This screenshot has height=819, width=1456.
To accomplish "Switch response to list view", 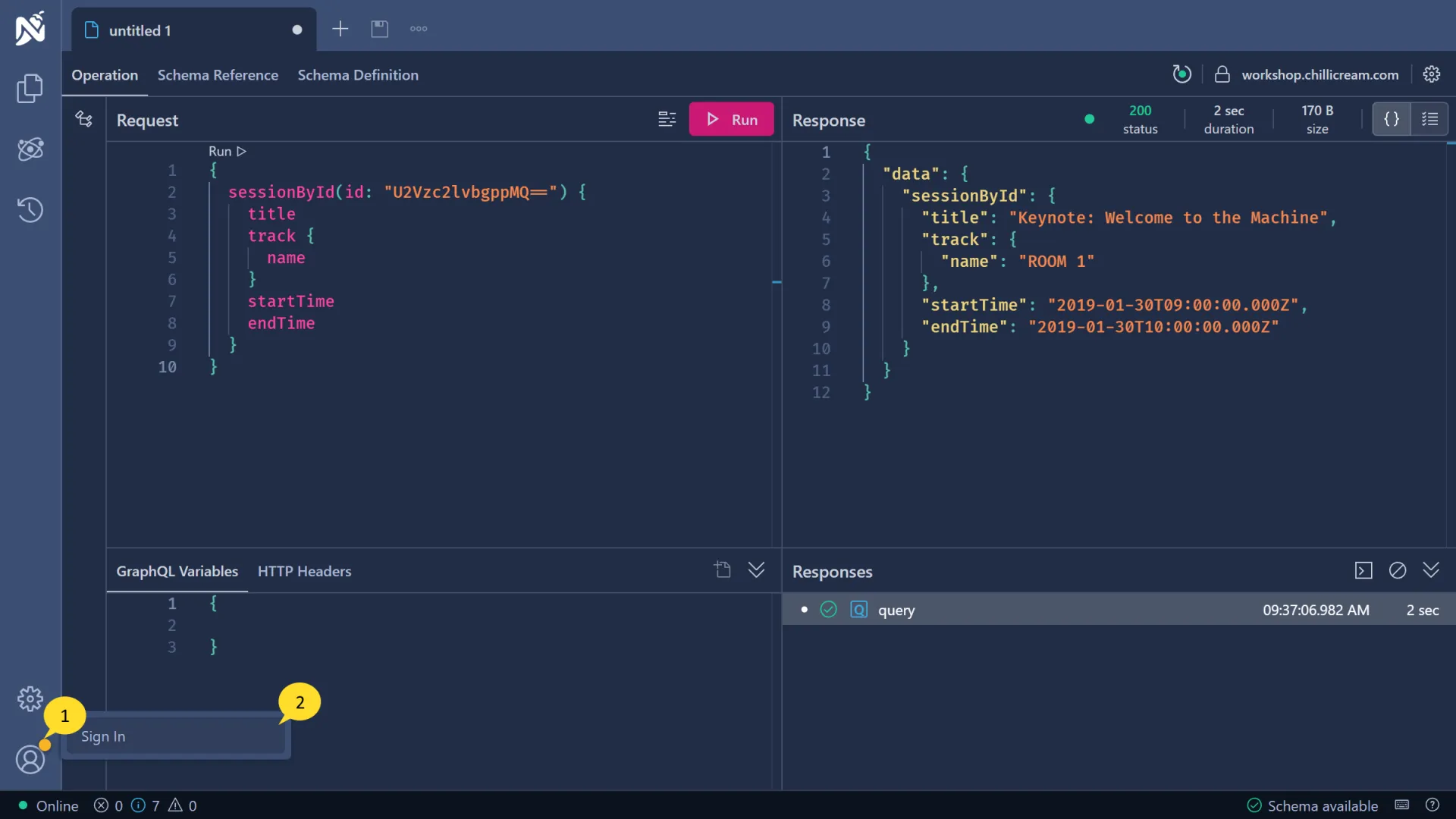I will pos(1429,119).
